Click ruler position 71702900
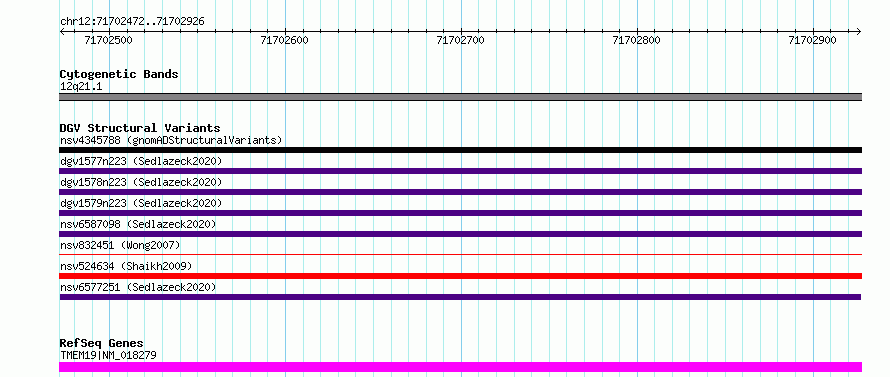 coord(812,40)
